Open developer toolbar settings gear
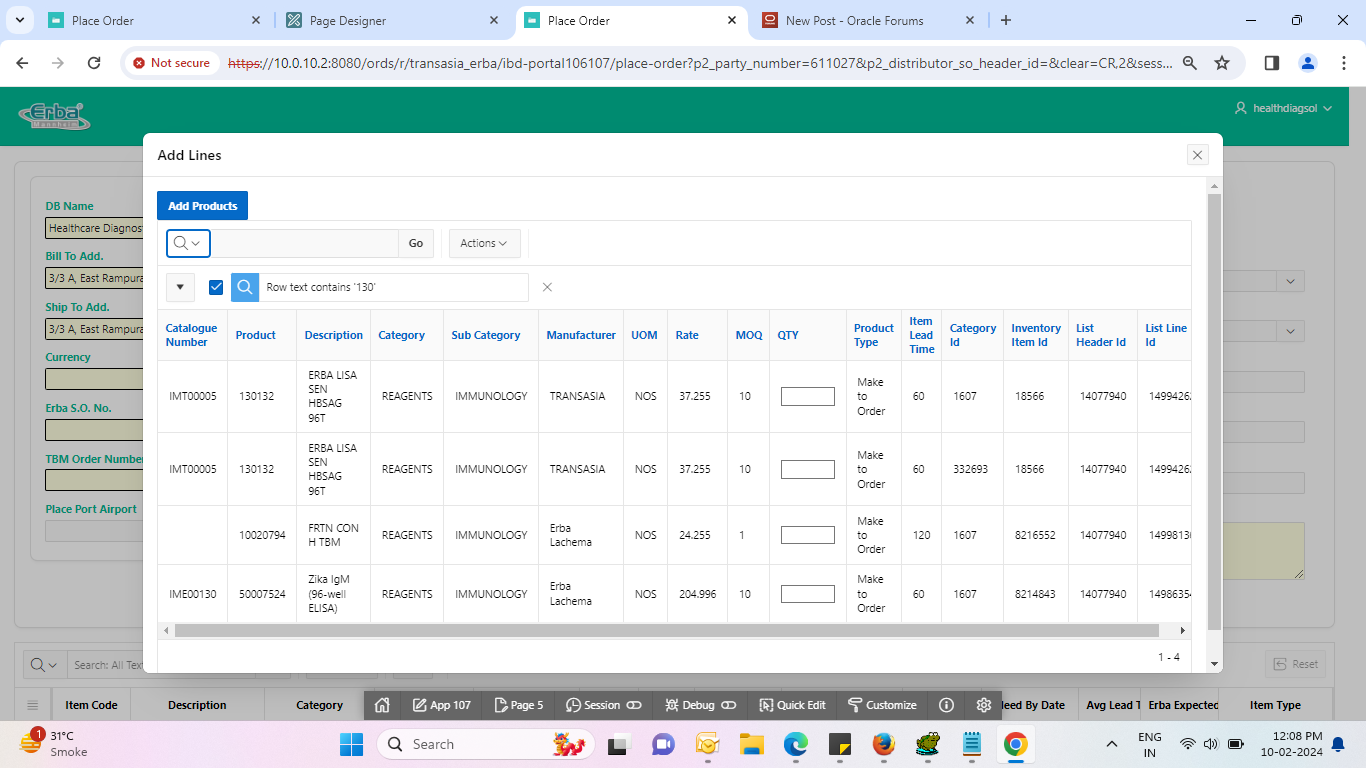This screenshot has height=768, width=1366. pyautogui.click(x=984, y=705)
